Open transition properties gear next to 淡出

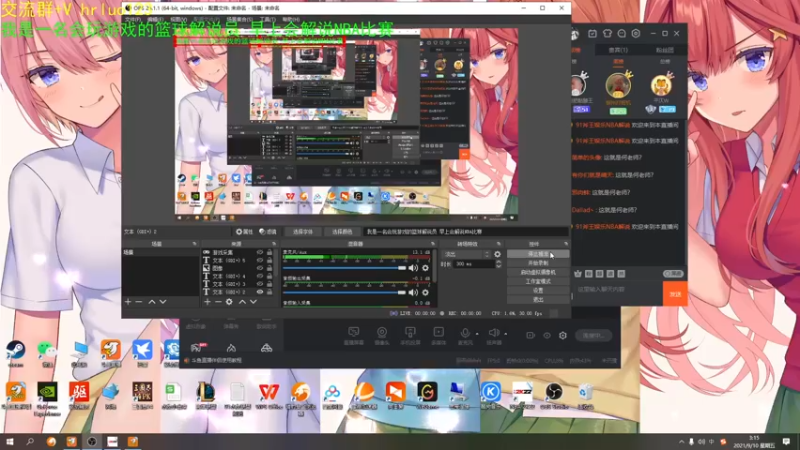click(x=497, y=254)
